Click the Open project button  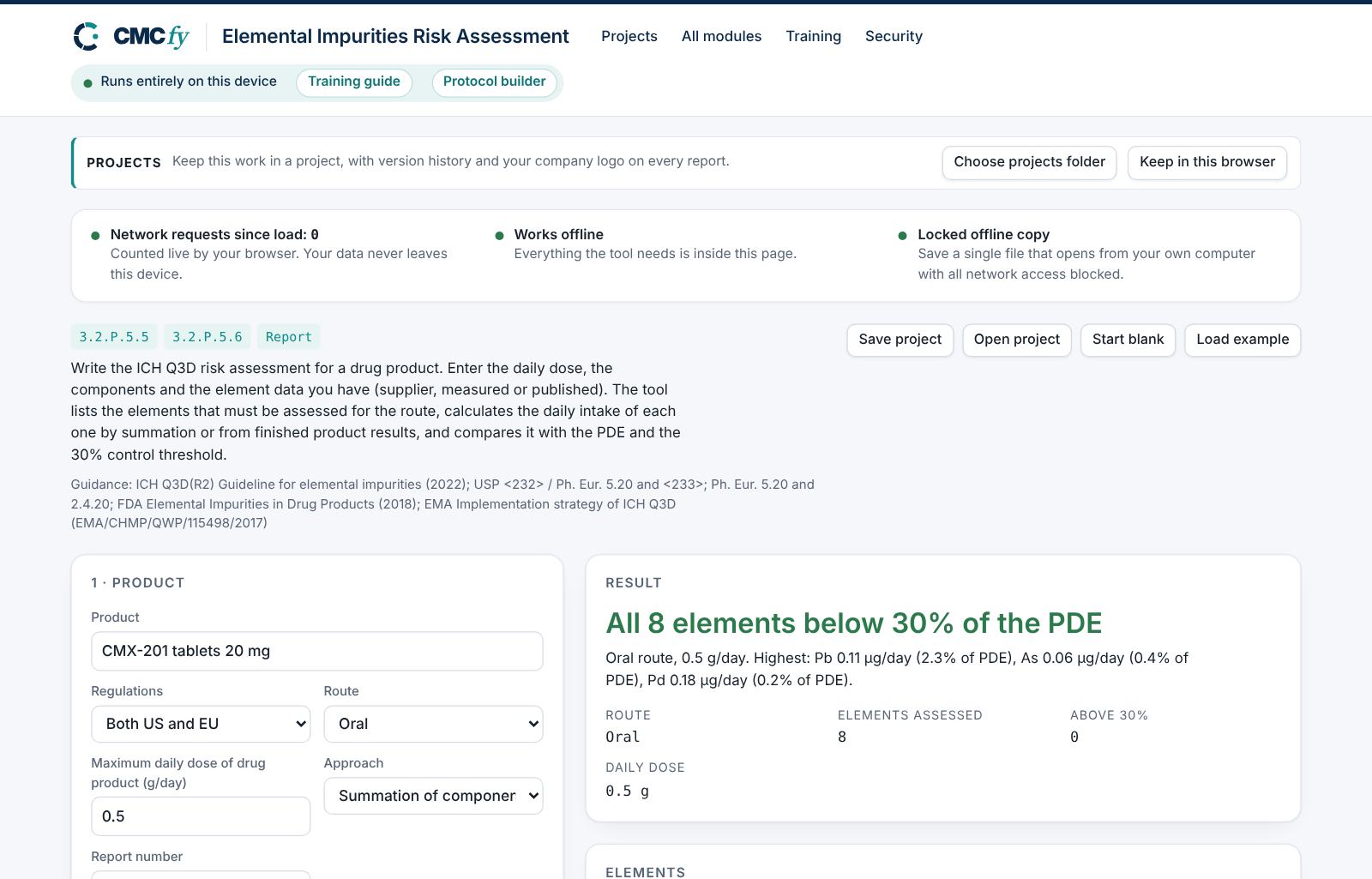[x=1017, y=340]
